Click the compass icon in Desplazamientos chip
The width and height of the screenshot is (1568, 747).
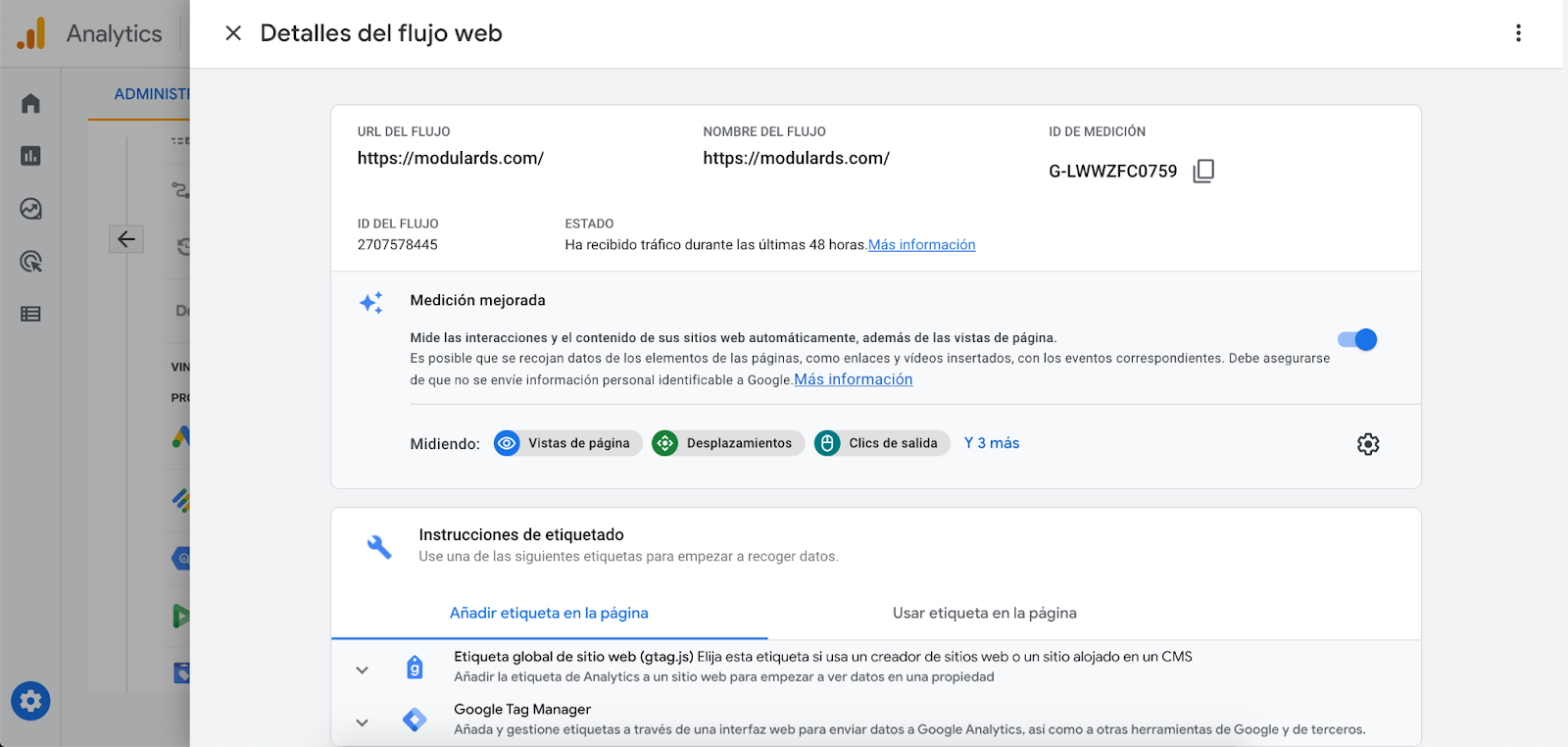(x=665, y=443)
